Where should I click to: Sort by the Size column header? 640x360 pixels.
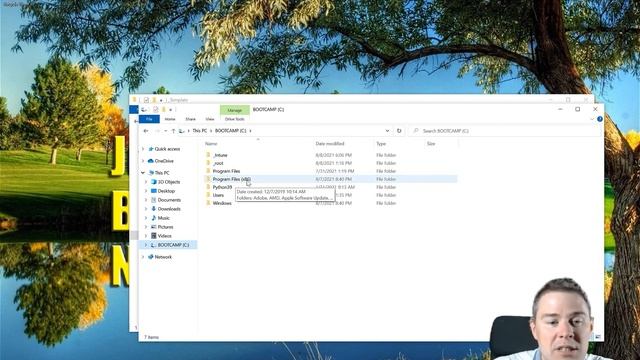(x=431, y=144)
